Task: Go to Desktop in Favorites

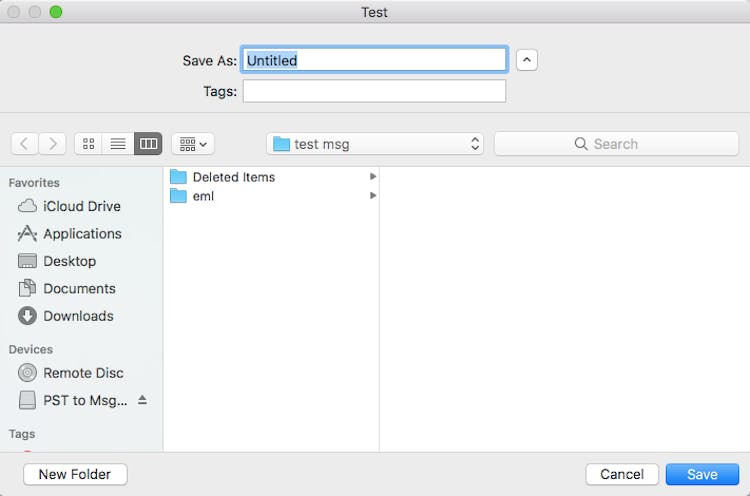Action: click(x=69, y=261)
